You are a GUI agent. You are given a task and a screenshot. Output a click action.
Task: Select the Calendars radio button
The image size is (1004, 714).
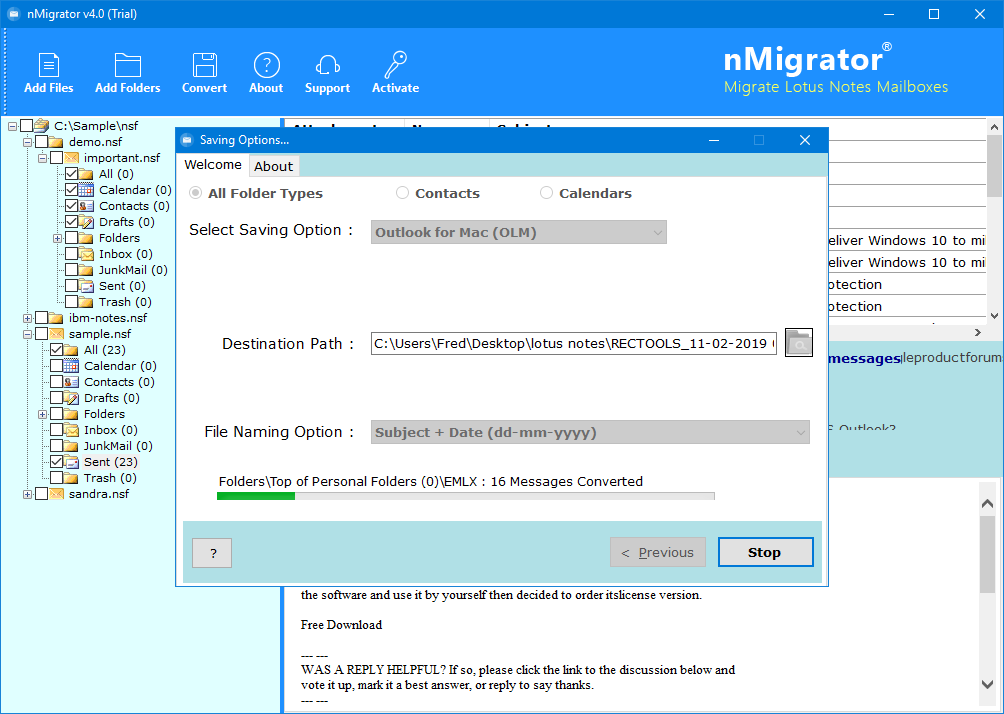click(x=546, y=193)
